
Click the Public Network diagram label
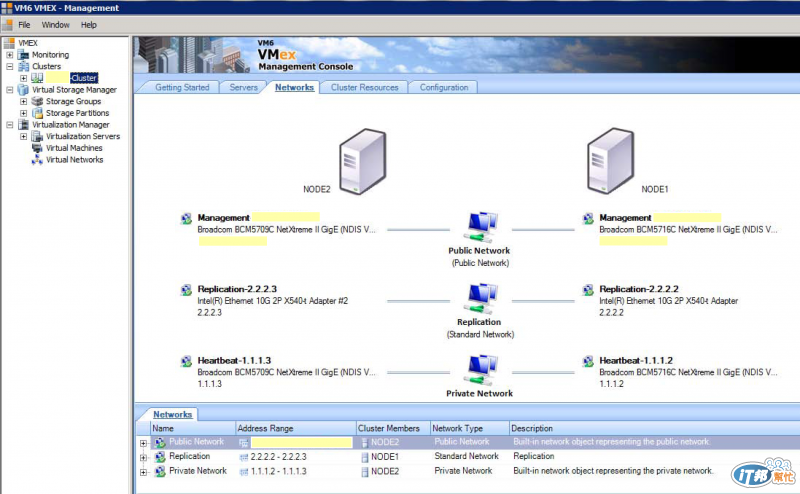479,251
